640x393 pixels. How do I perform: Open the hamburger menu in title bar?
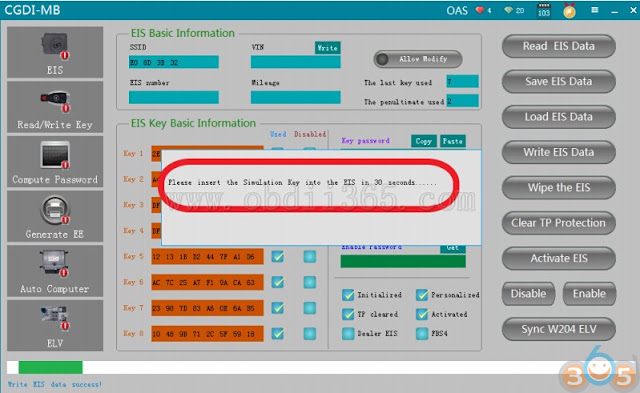[595, 10]
